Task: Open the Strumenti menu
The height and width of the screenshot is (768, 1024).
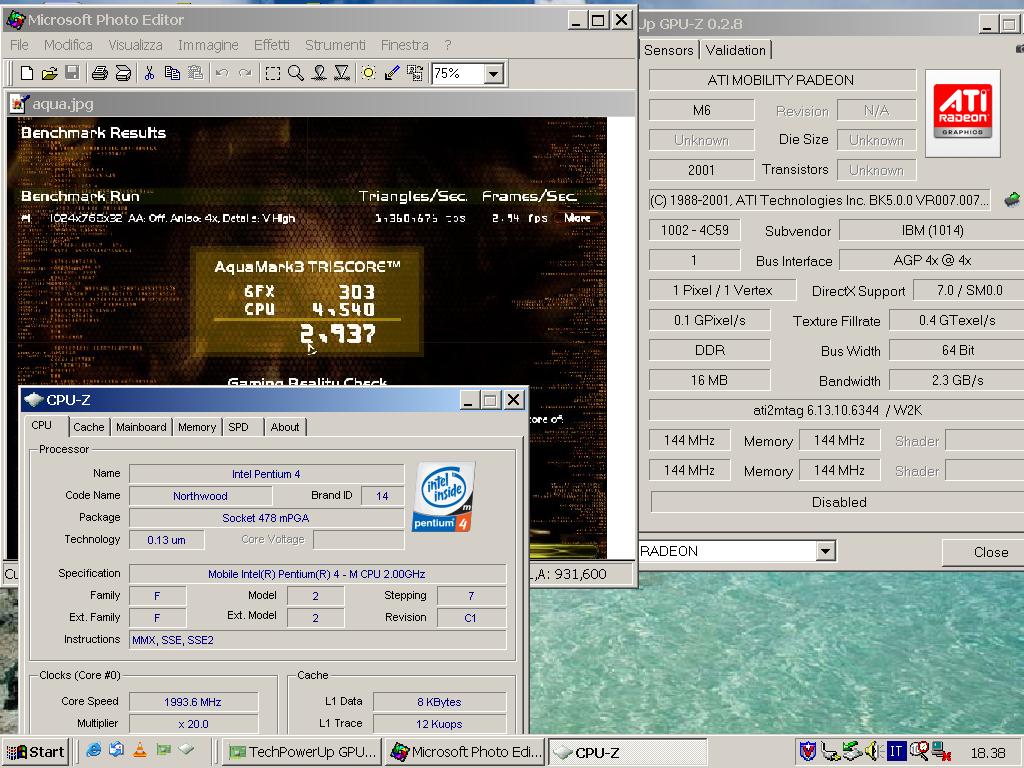Action: [335, 45]
